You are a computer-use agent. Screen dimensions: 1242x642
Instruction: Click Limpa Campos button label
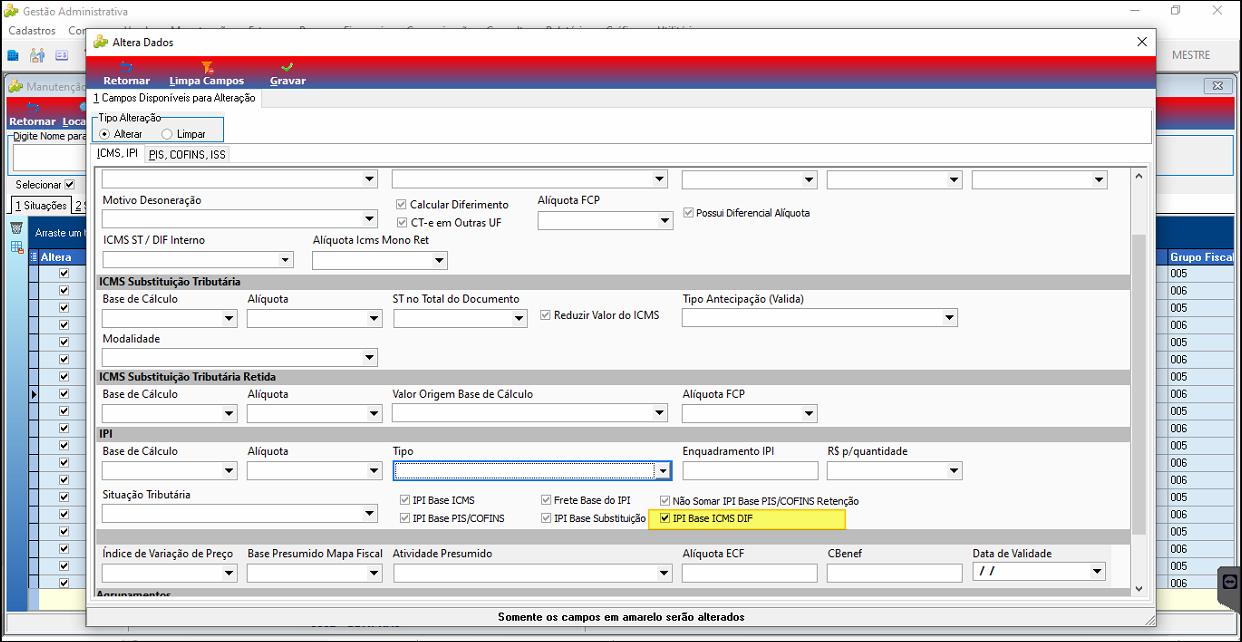207,81
